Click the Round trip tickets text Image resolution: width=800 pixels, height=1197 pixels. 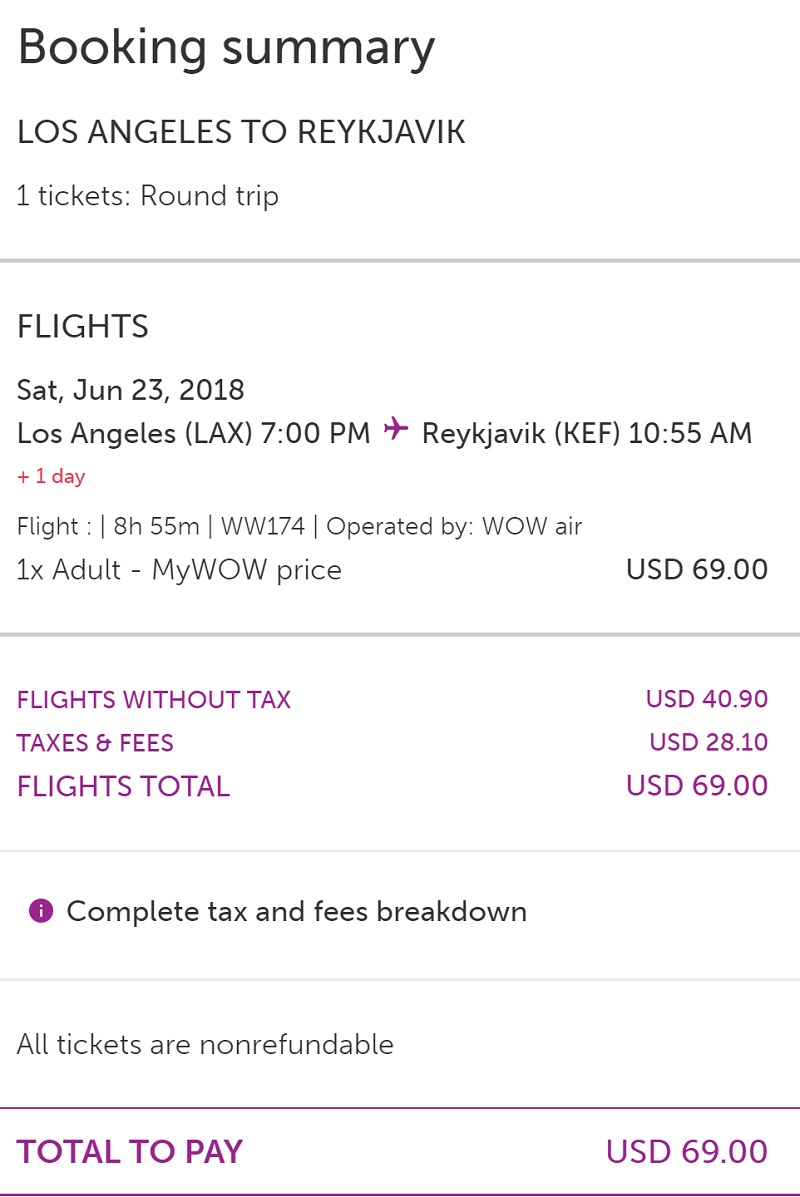pyautogui.click(x=147, y=196)
